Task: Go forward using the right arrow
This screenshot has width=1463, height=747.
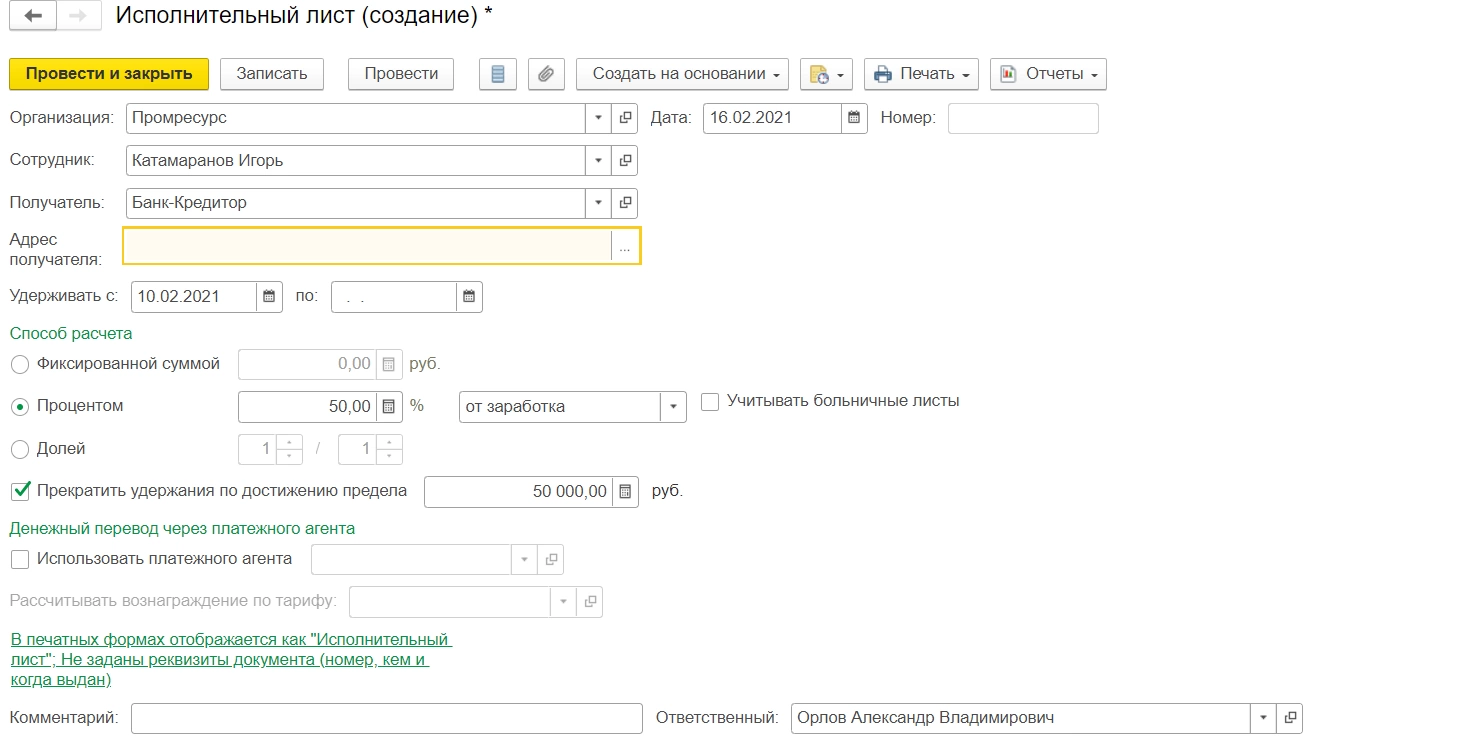Action: tap(79, 17)
